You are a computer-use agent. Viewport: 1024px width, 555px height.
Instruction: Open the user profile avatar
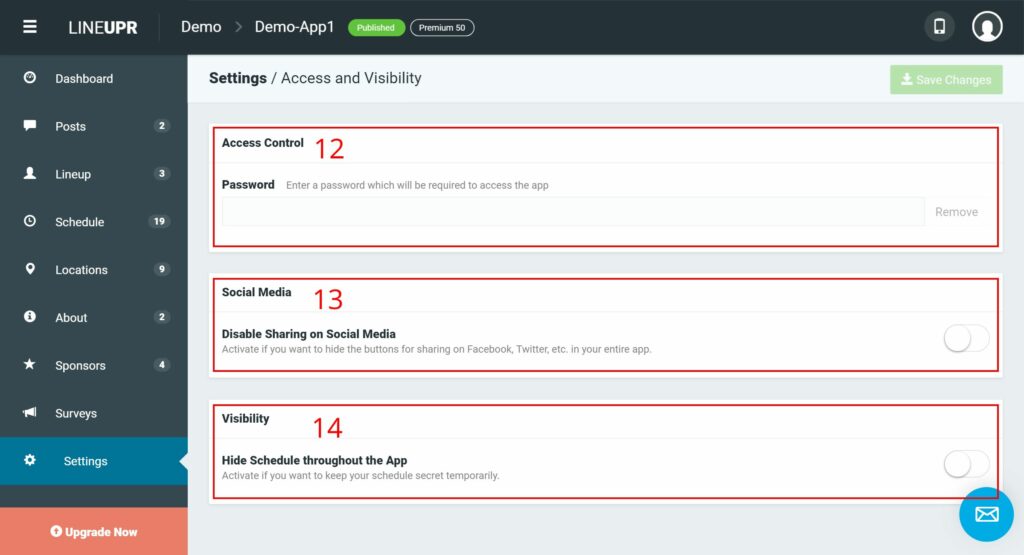click(x=987, y=27)
